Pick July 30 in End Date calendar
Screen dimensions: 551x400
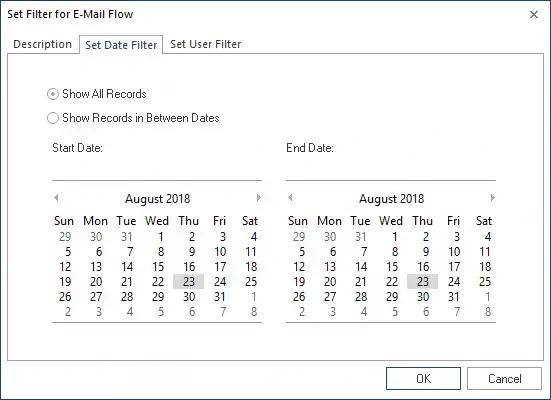pos(330,237)
